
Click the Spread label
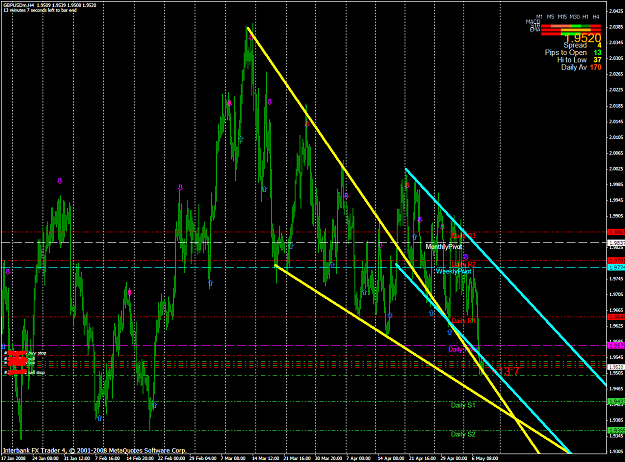tap(575, 45)
